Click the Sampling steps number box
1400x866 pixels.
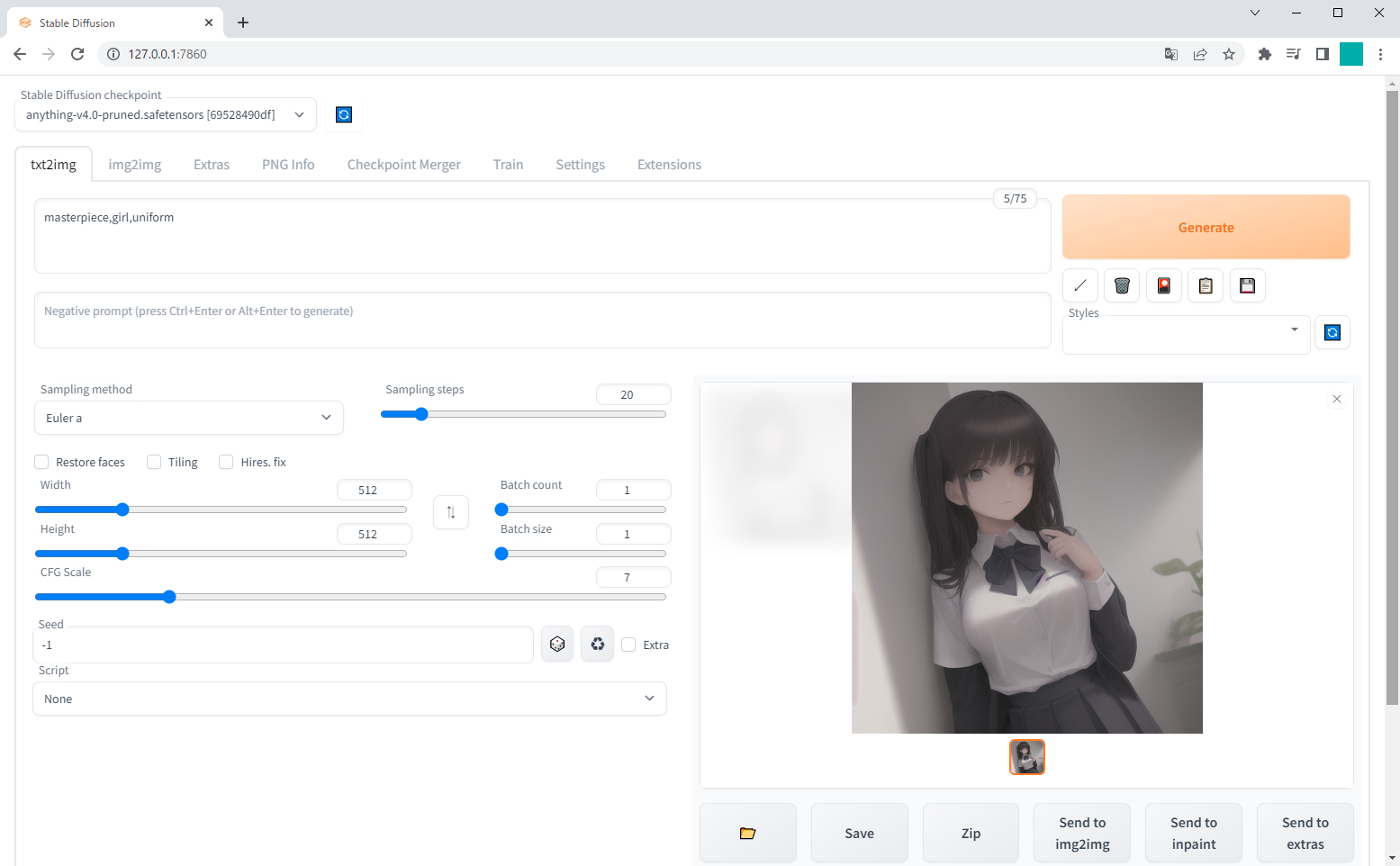click(634, 394)
